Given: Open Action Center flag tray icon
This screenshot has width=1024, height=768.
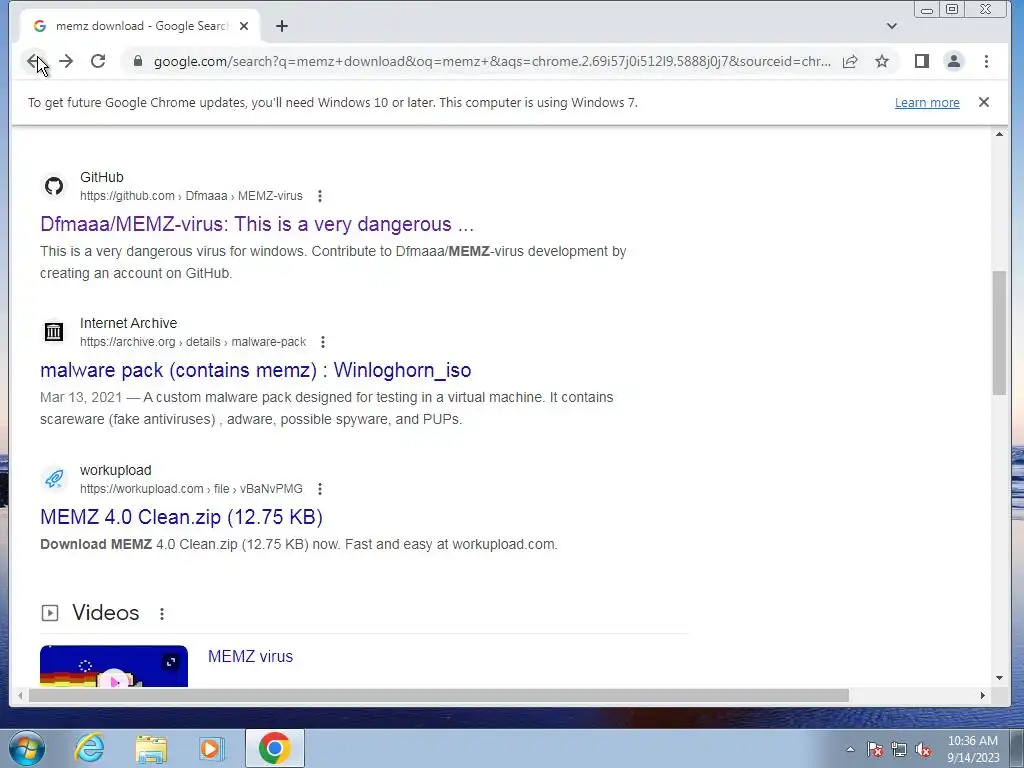Looking at the screenshot, I should click(x=875, y=749).
